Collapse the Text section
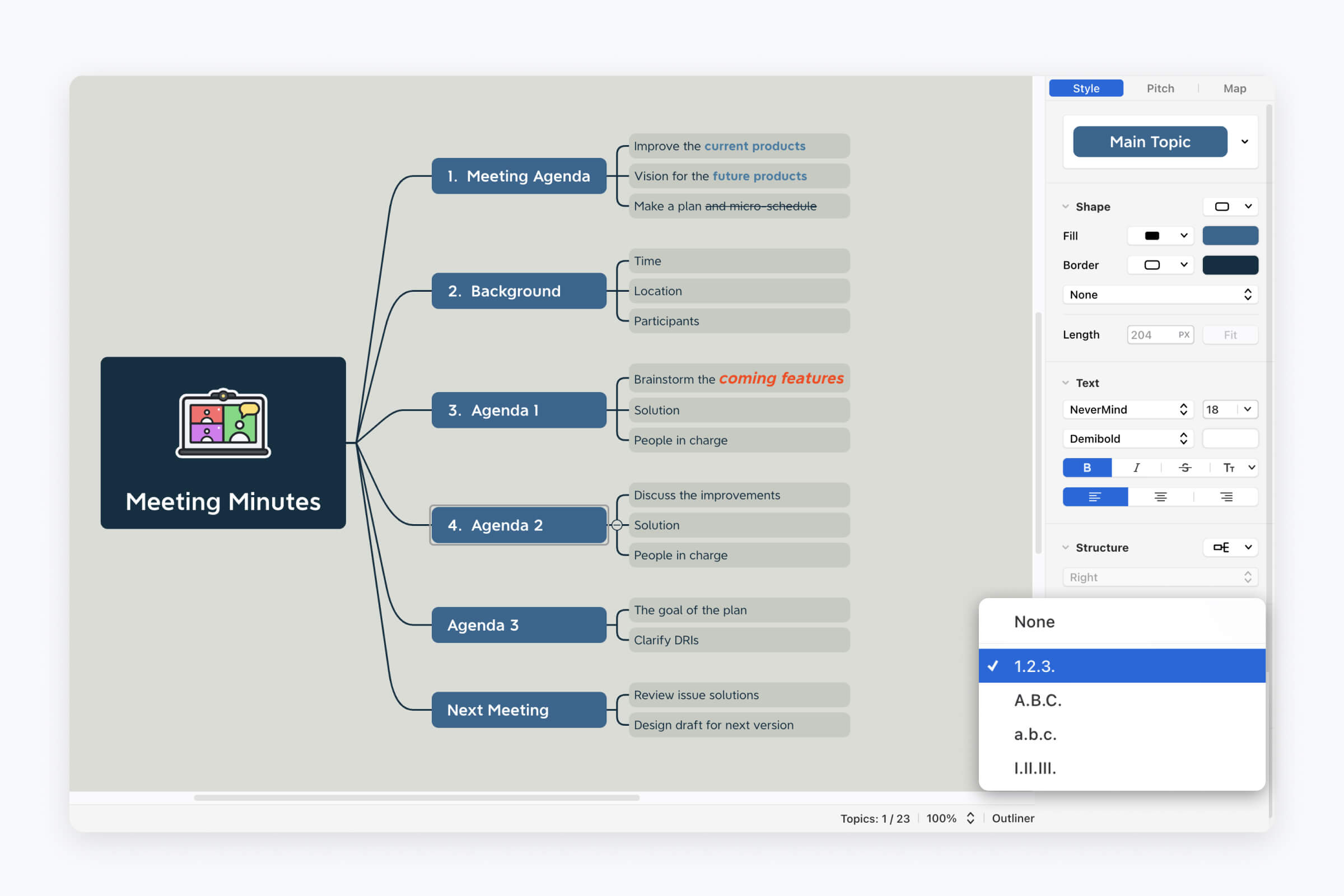This screenshot has width=1344, height=896. (x=1065, y=382)
